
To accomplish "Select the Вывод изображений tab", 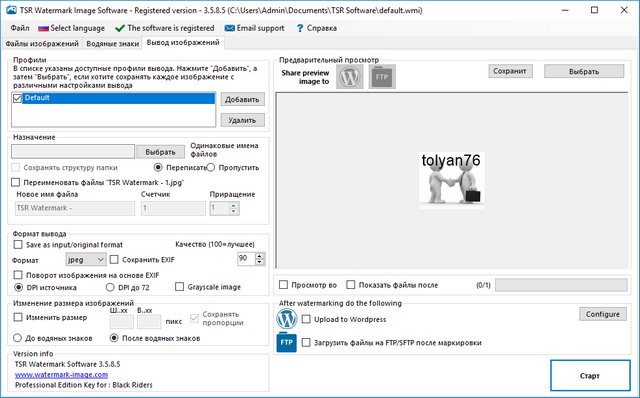I will click(x=183, y=42).
